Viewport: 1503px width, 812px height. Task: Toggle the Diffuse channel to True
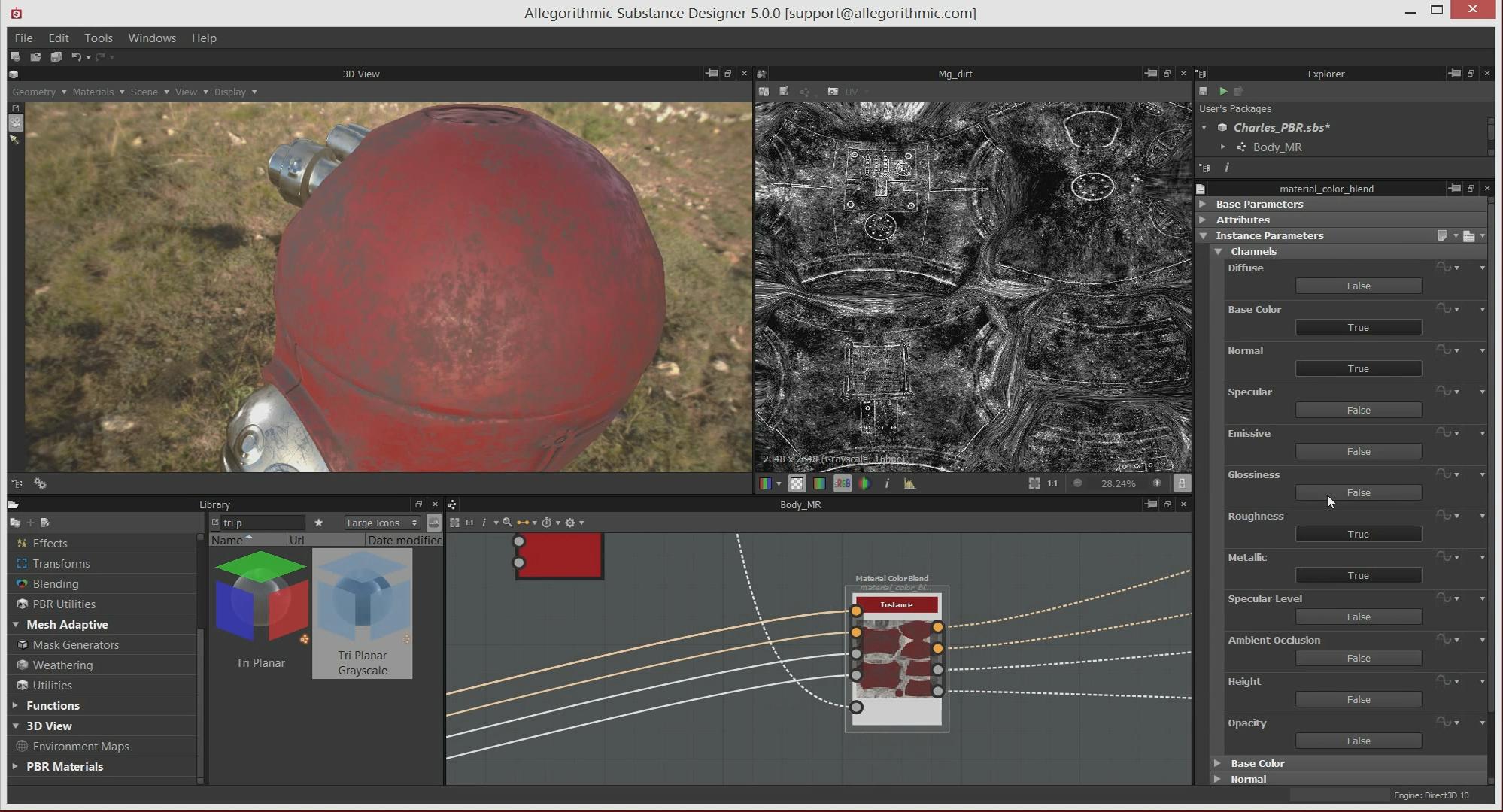[x=1358, y=286]
